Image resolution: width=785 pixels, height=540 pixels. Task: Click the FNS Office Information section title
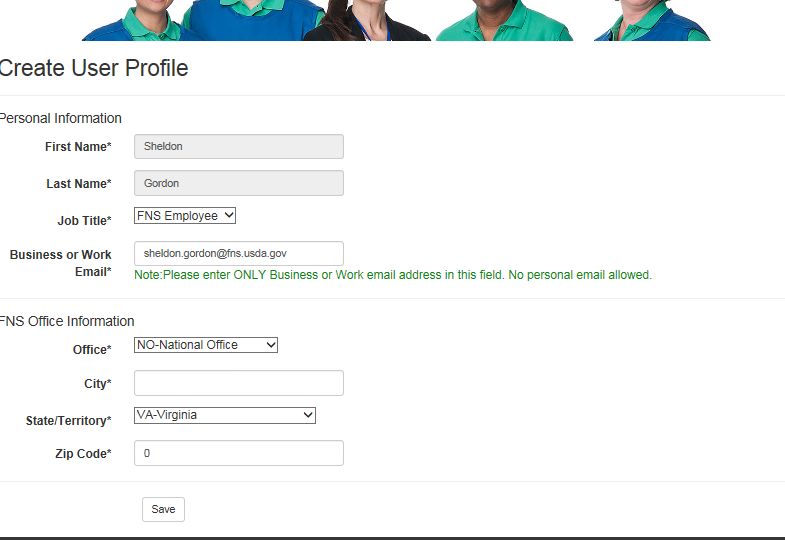click(67, 321)
